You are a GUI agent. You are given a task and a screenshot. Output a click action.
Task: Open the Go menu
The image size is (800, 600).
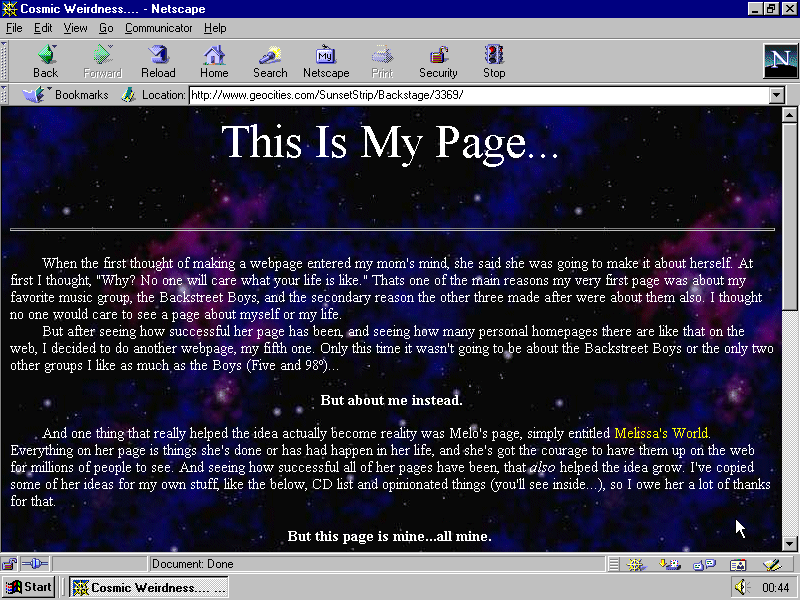pos(106,28)
